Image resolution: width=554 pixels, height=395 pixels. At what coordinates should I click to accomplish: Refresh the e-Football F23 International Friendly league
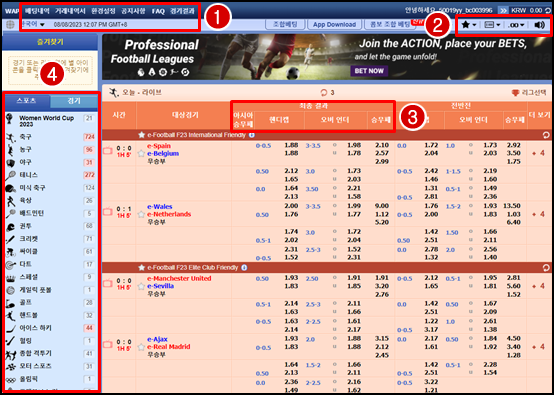(546, 135)
